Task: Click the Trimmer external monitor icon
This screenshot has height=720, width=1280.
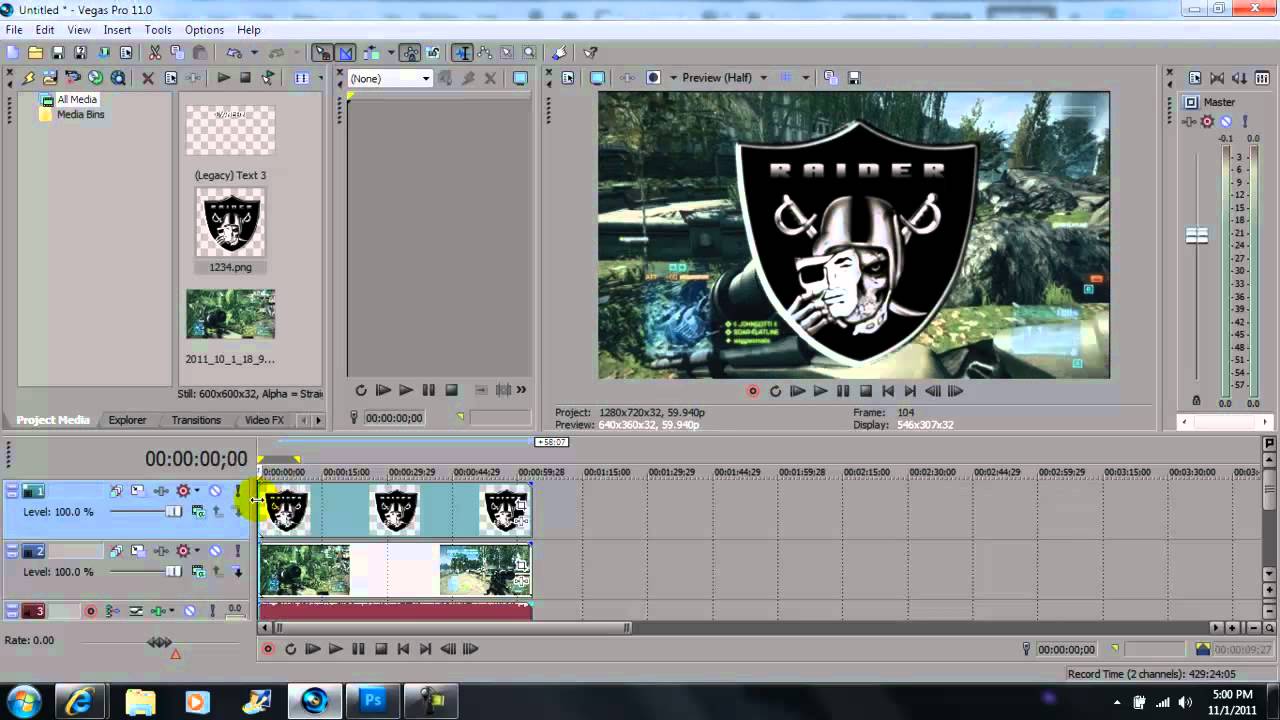Action: (520, 78)
